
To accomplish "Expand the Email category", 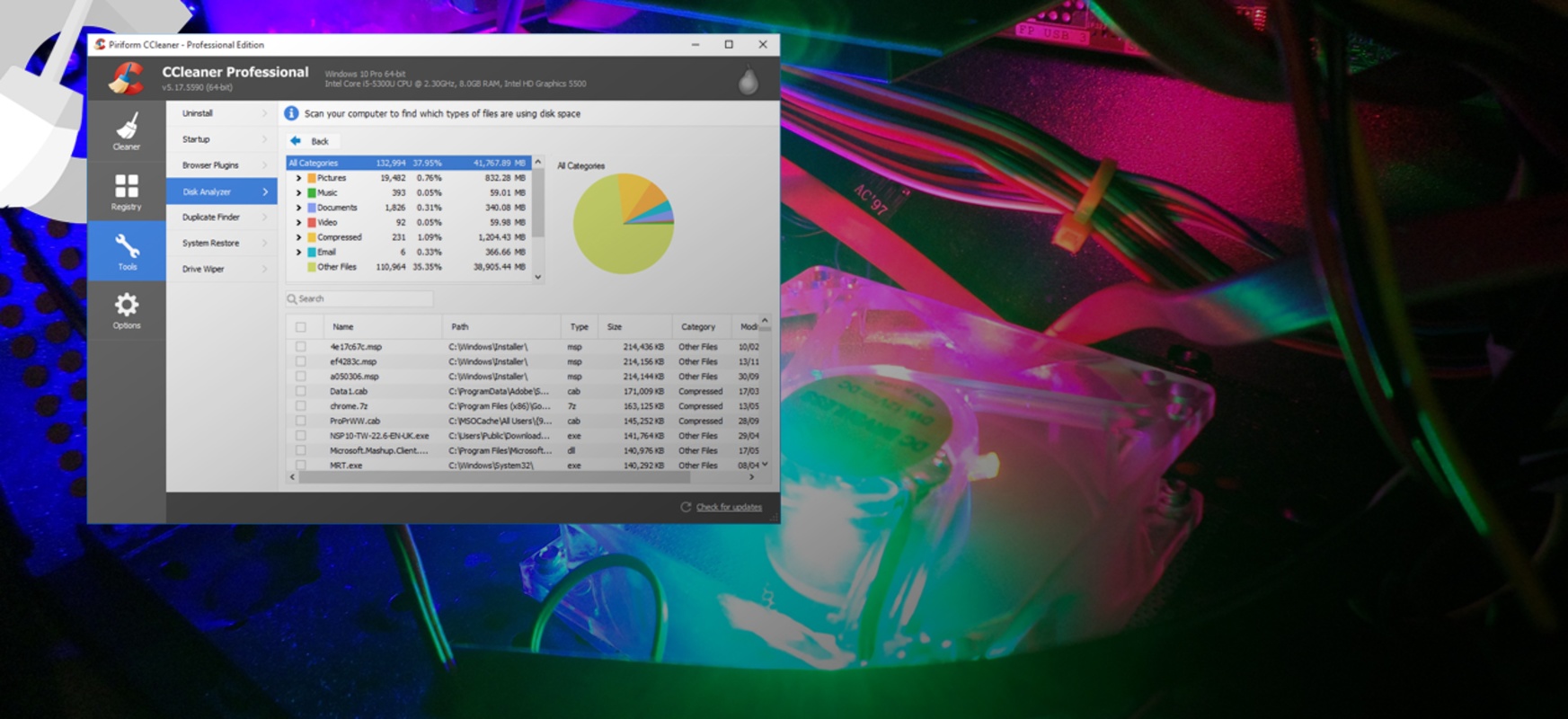I will [298, 252].
